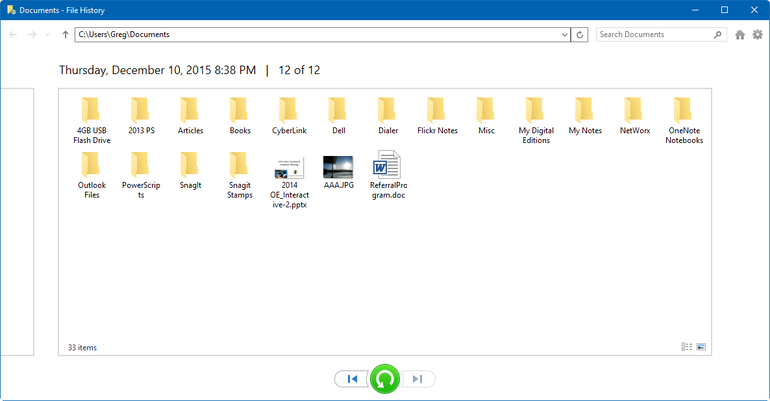Image resolution: width=770 pixels, height=401 pixels.
Task: Refresh the Documents folder view
Action: click(x=579, y=35)
